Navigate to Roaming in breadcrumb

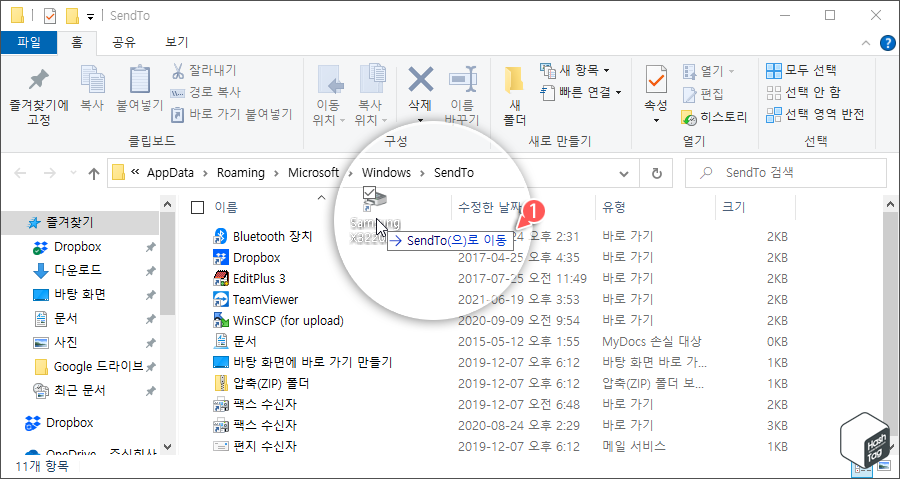click(x=240, y=173)
